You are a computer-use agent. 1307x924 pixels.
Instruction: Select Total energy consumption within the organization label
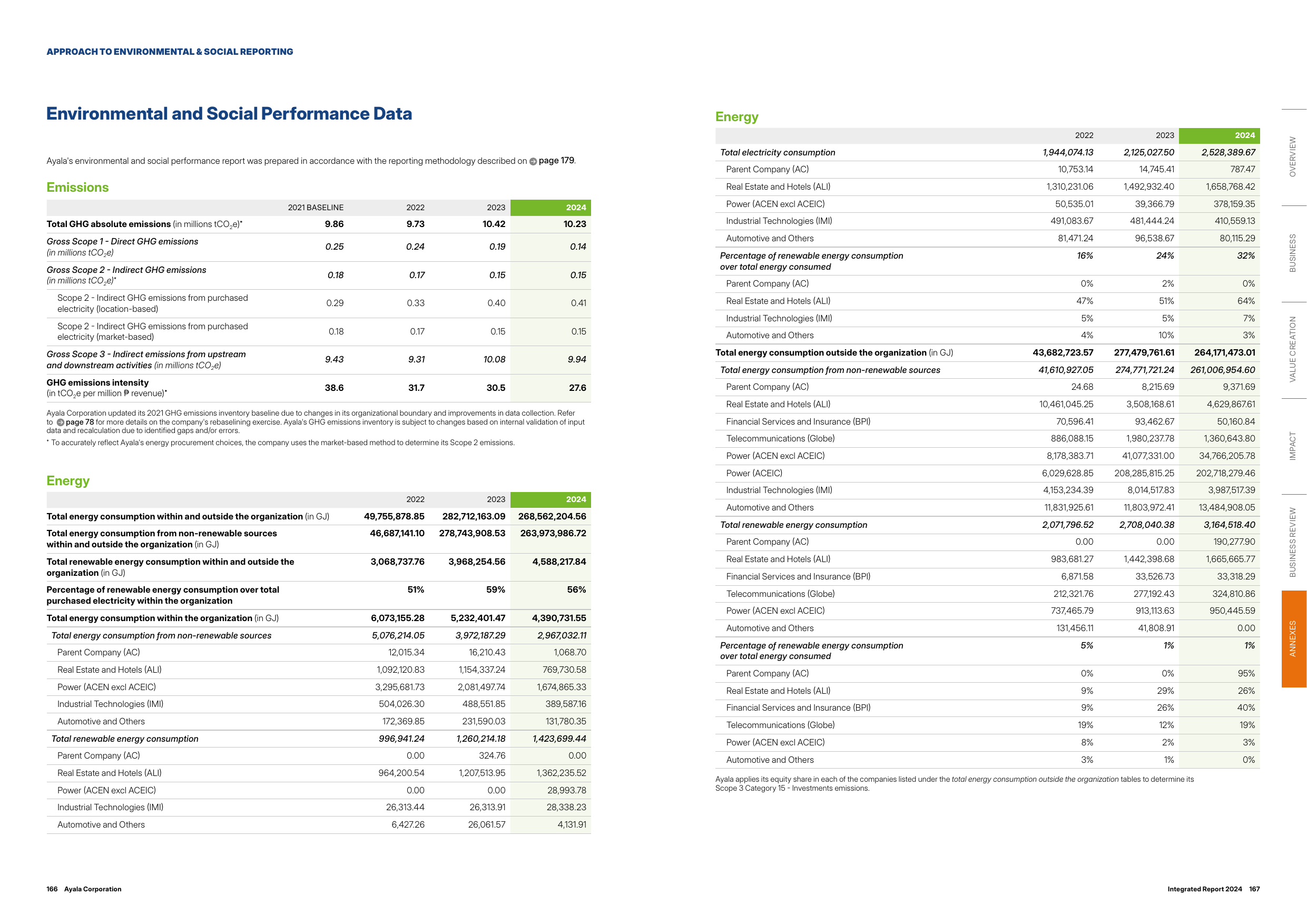click(163, 618)
